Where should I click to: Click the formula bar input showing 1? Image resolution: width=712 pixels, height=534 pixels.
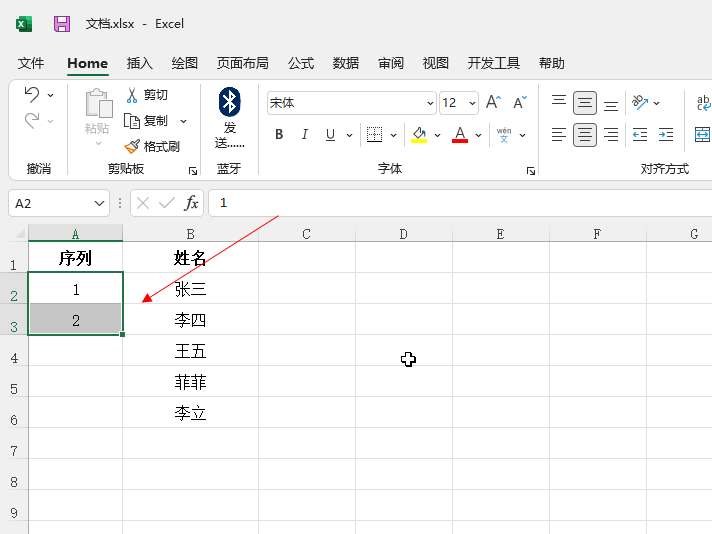click(x=460, y=203)
